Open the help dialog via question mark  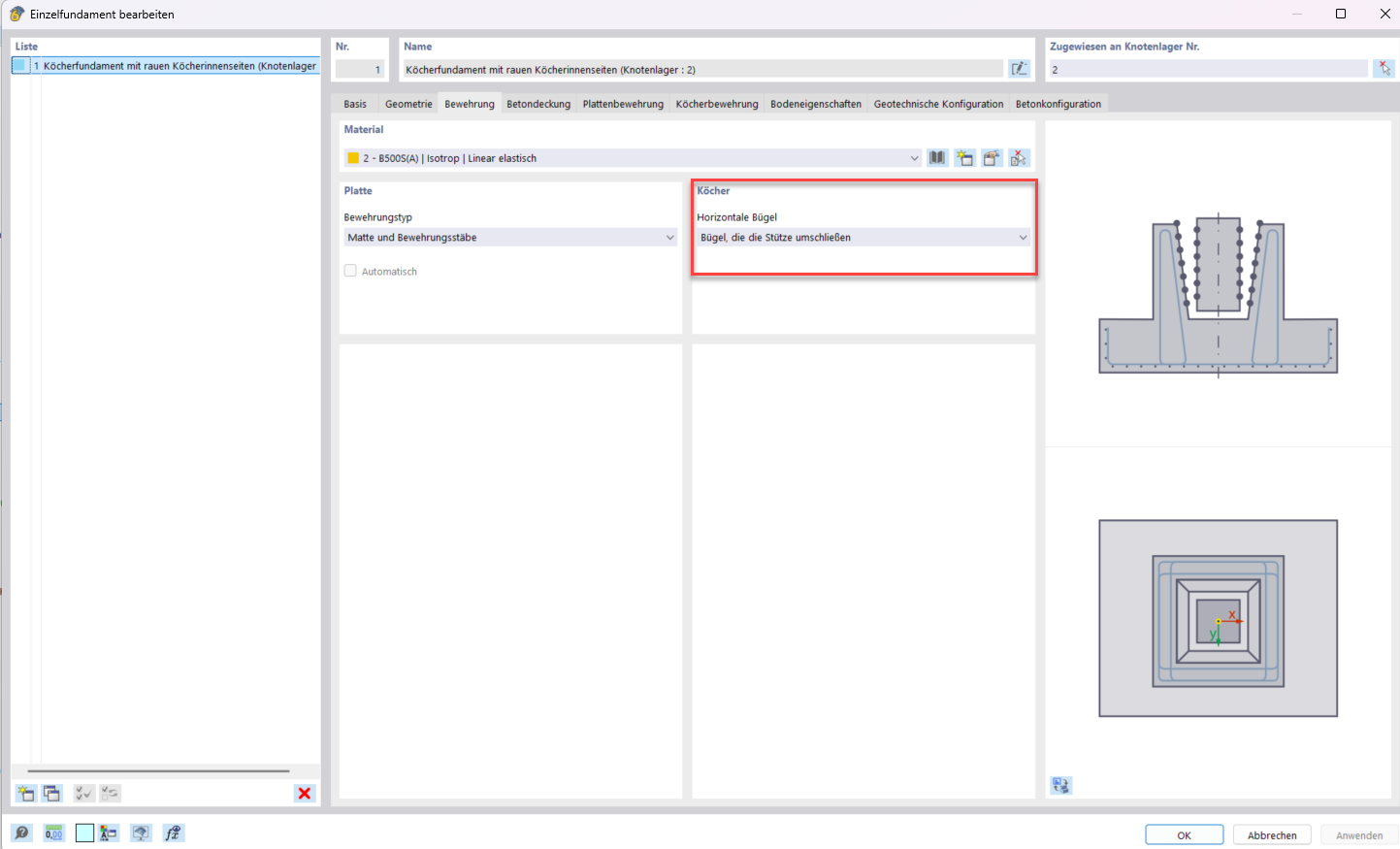click(23, 833)
